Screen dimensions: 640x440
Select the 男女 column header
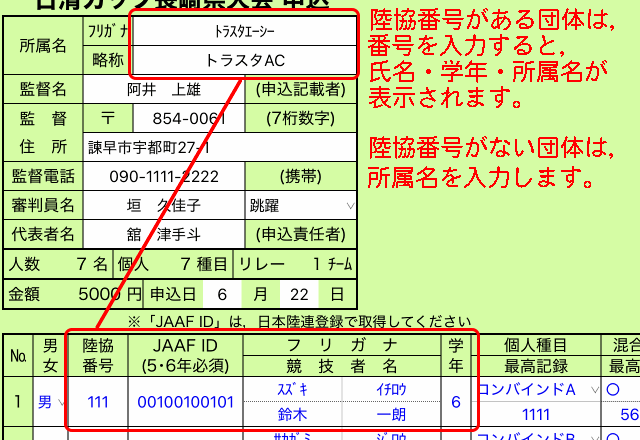click(50, 356)
